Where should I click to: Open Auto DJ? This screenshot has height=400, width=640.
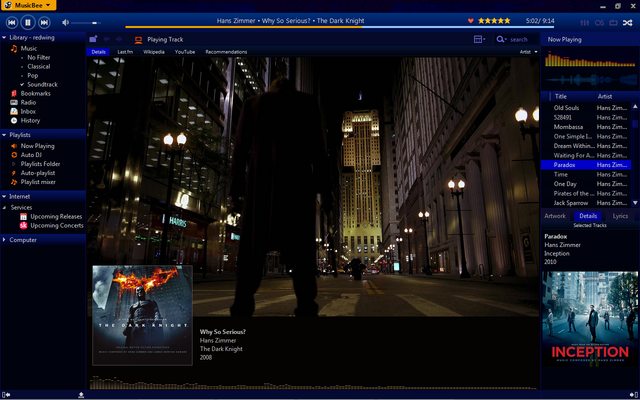click(31, 155)
